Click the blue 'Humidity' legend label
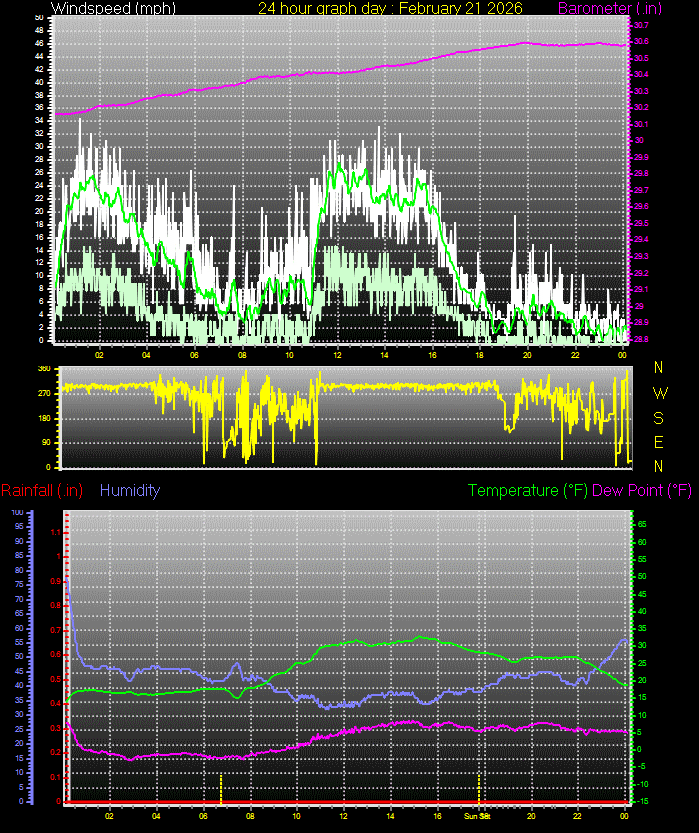The image size is (699, 833). pos(130,490)
